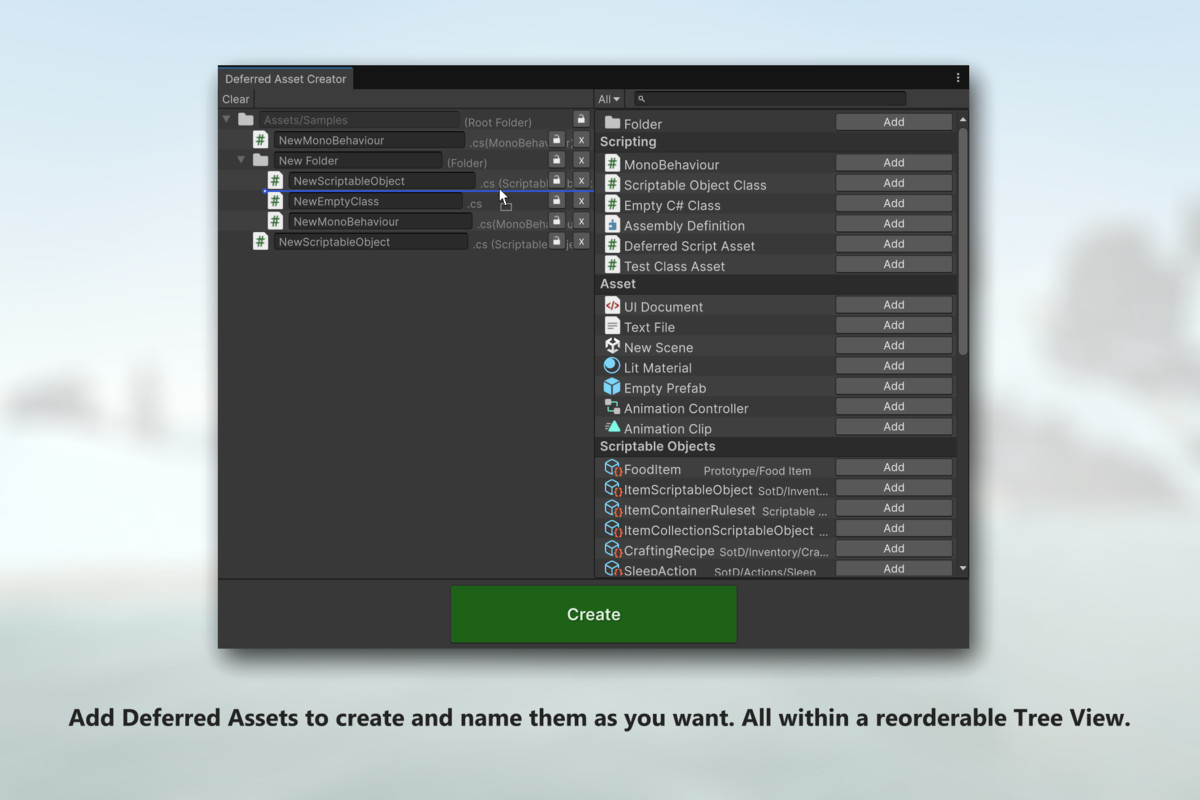Select the New Scene icon

(x=611, y=346)
